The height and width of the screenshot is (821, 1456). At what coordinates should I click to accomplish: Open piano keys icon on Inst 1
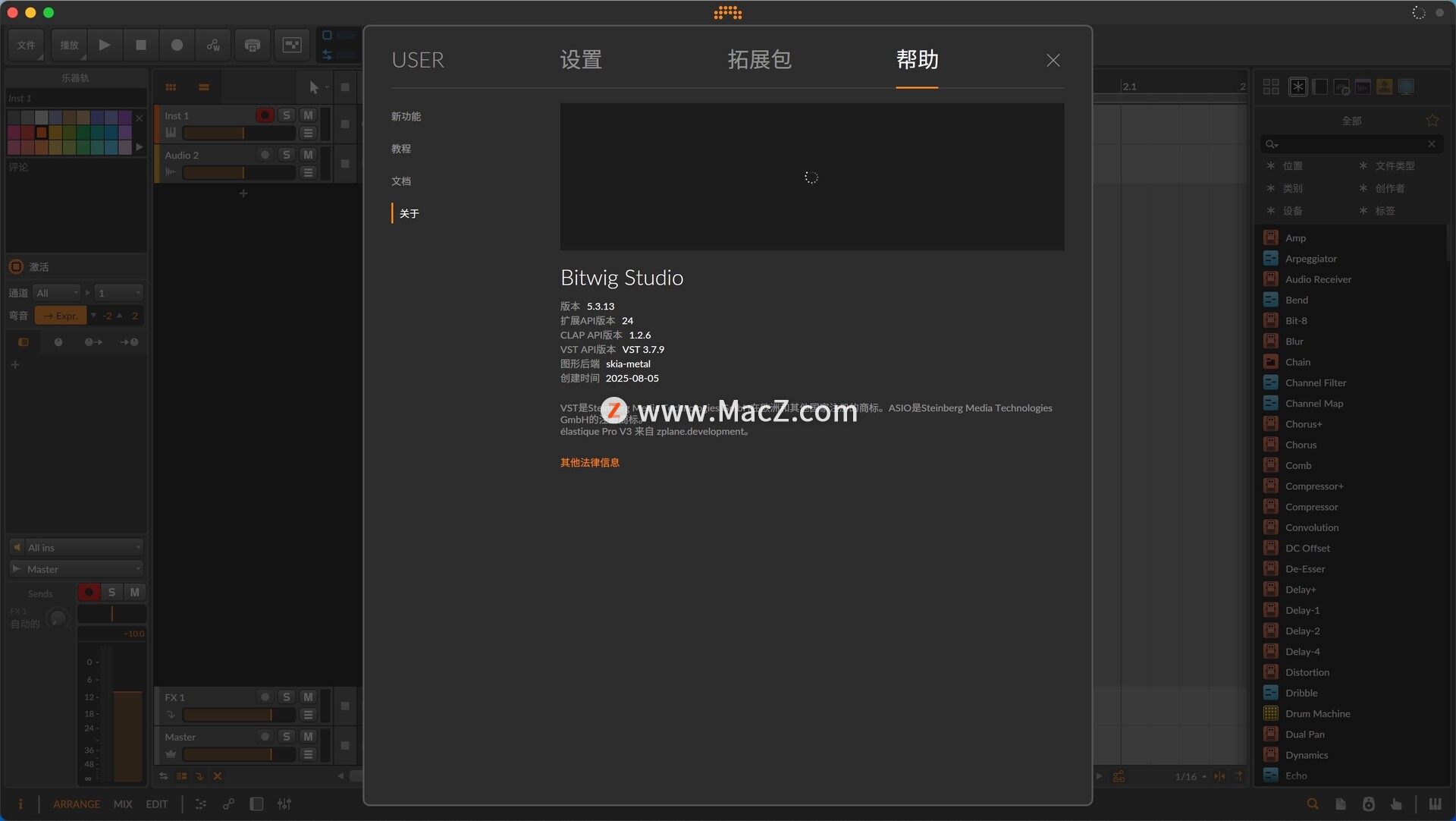(171, 133)
